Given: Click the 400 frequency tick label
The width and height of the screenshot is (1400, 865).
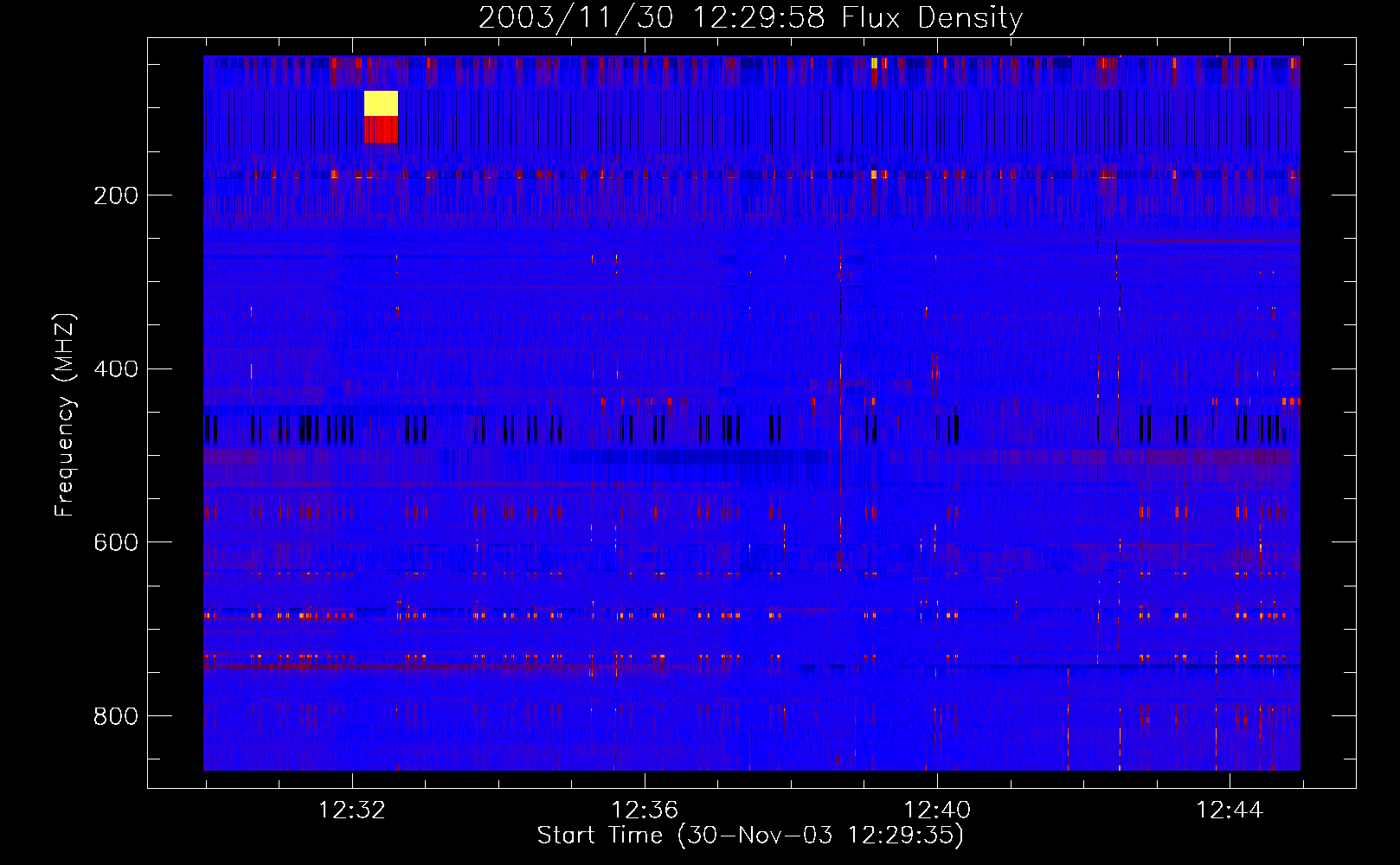Looking at the screenshot, I should point(116,369).
